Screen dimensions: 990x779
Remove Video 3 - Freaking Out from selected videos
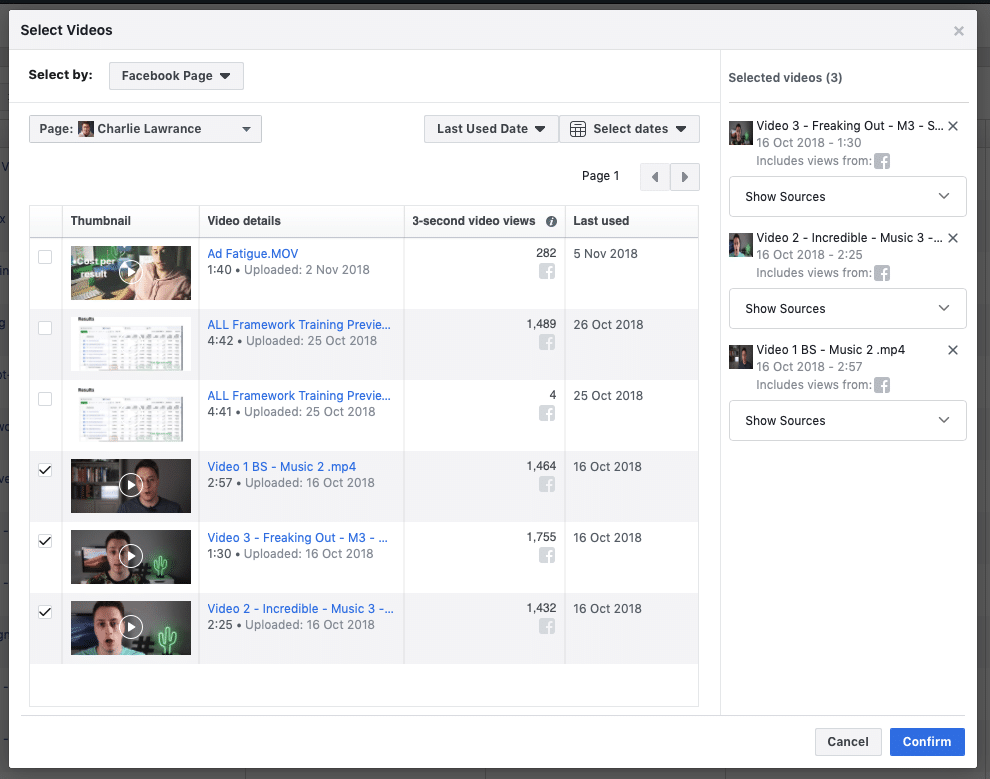[953, 126]
